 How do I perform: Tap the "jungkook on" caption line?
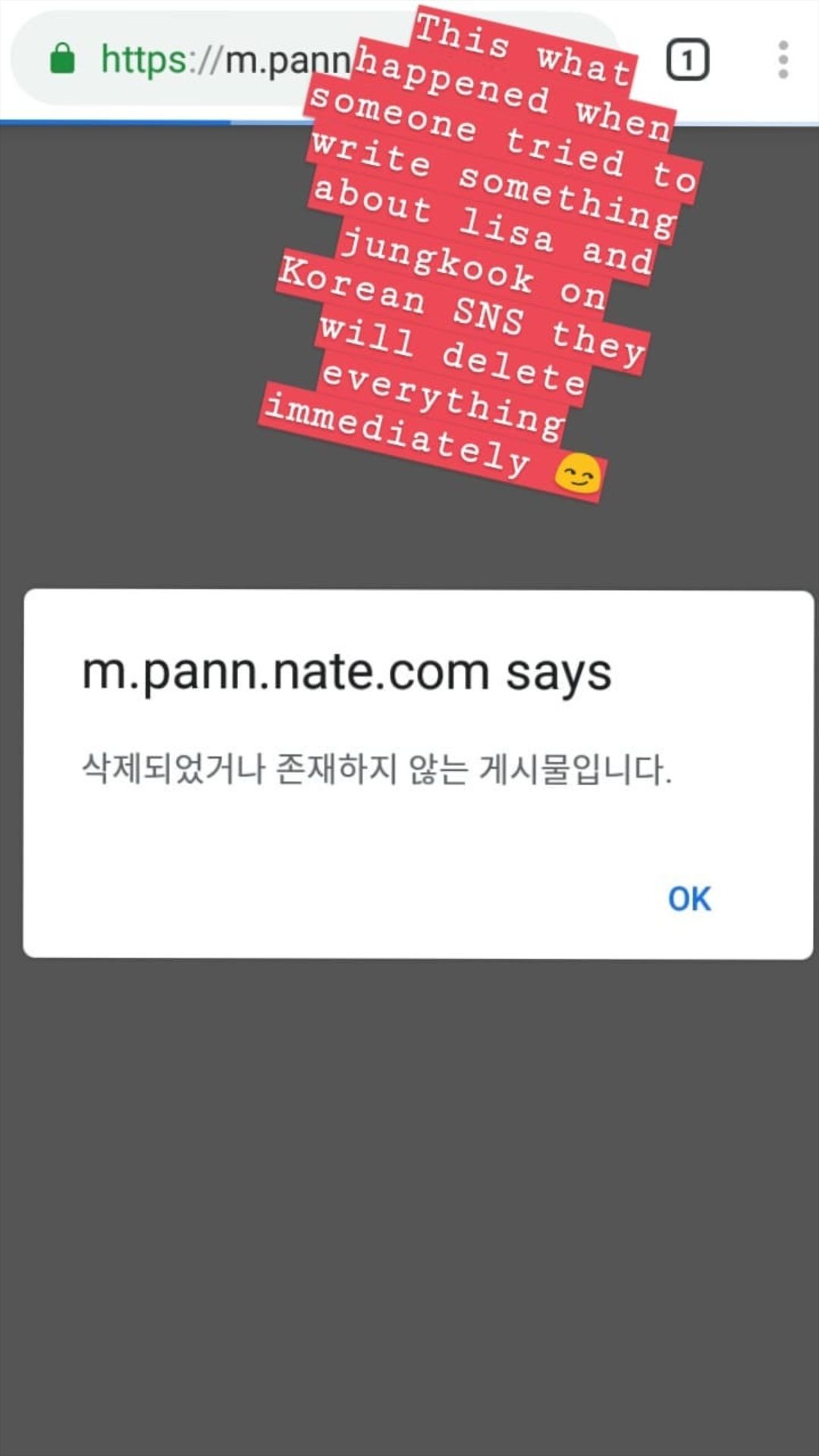472,269
